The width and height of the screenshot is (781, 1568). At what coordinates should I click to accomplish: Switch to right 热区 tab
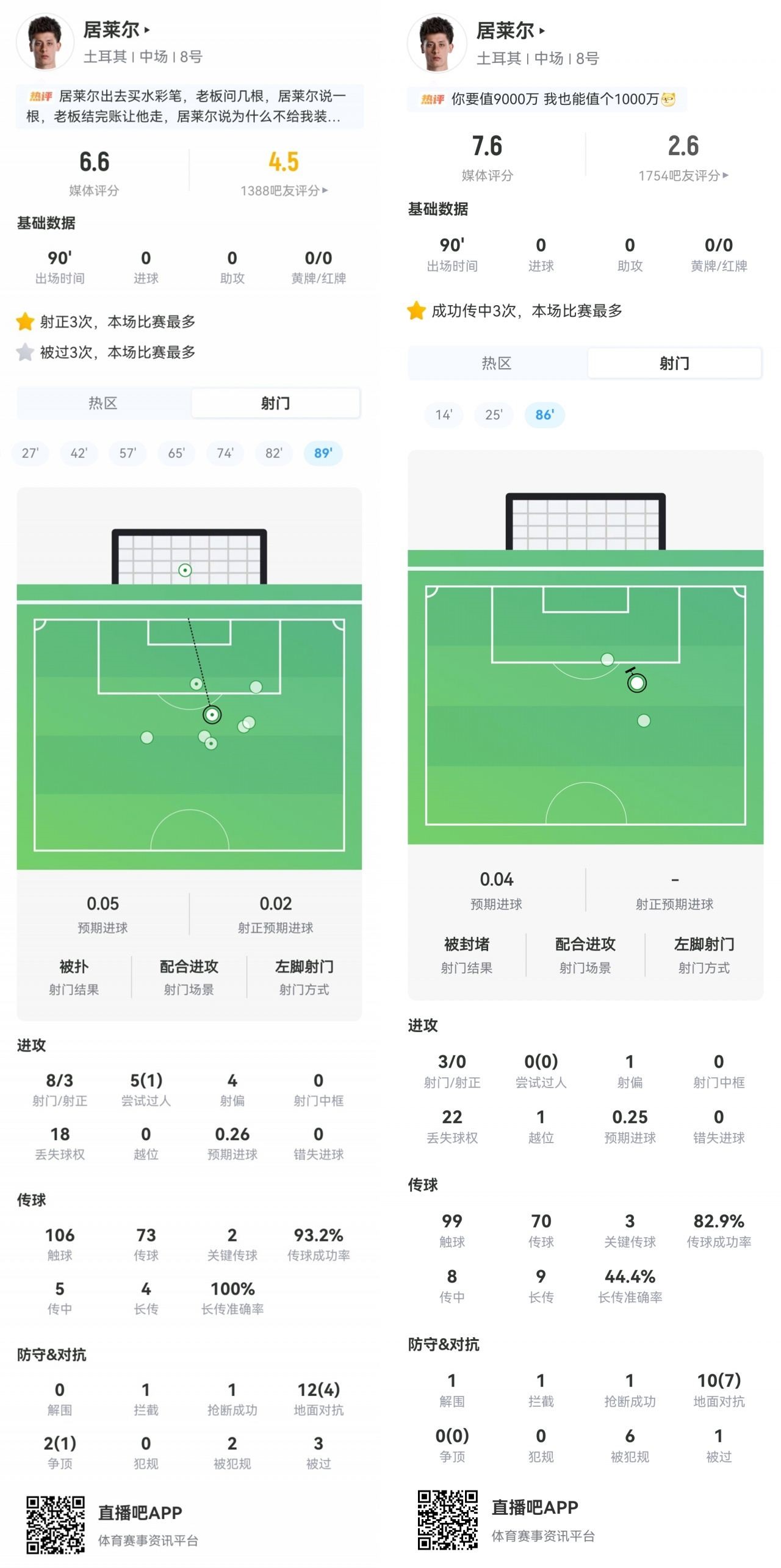pyautogui.click(x=497, y=364)
